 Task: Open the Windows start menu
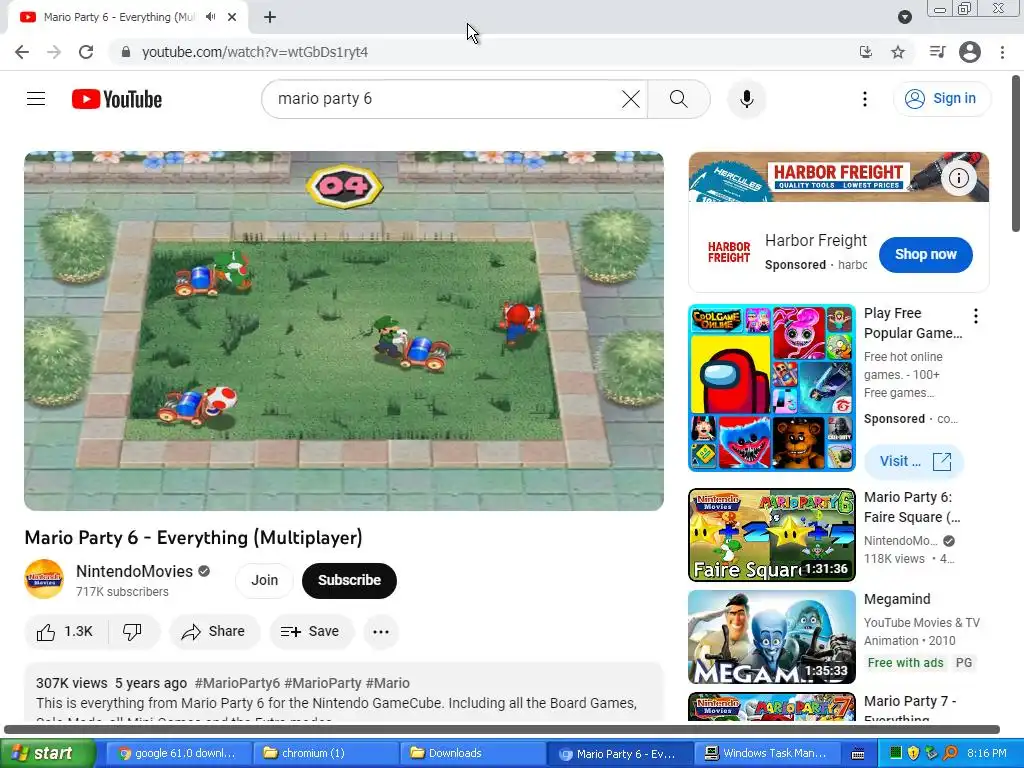click(x=47, y=753)
